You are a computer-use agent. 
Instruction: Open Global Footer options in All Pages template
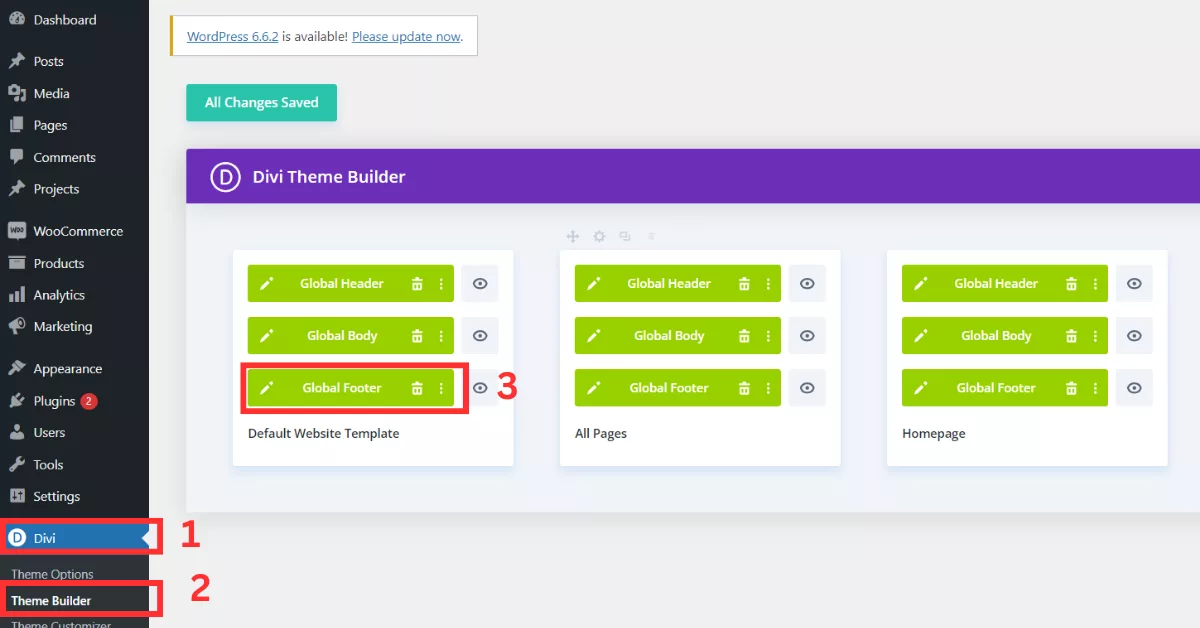coord(768,388)
